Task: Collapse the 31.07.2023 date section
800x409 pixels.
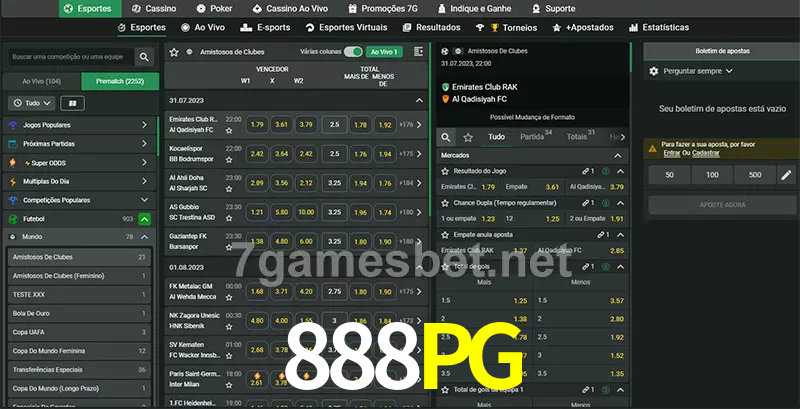Action: [x=419, y=101]
